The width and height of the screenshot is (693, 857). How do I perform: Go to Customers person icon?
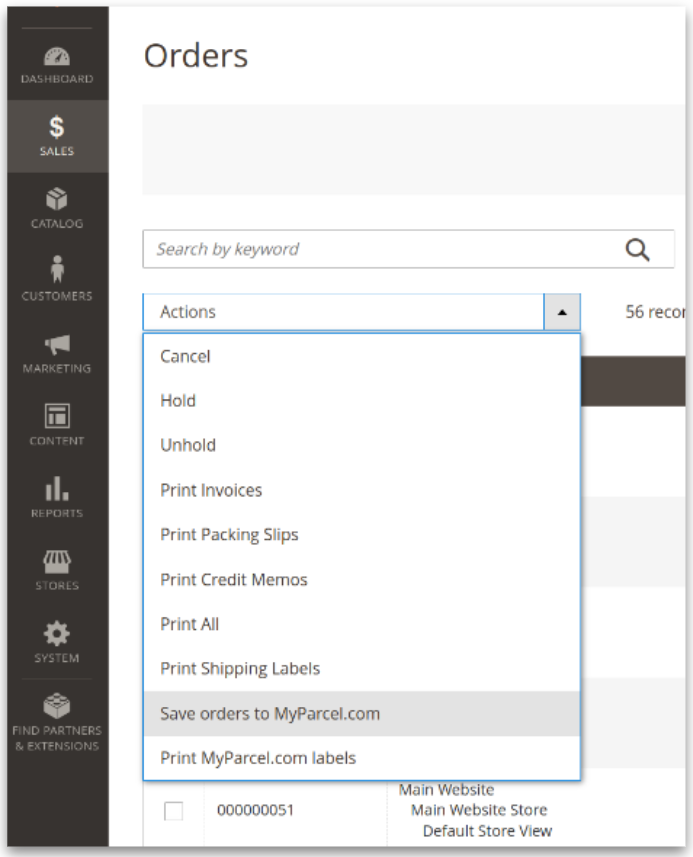tap(57, 270)
